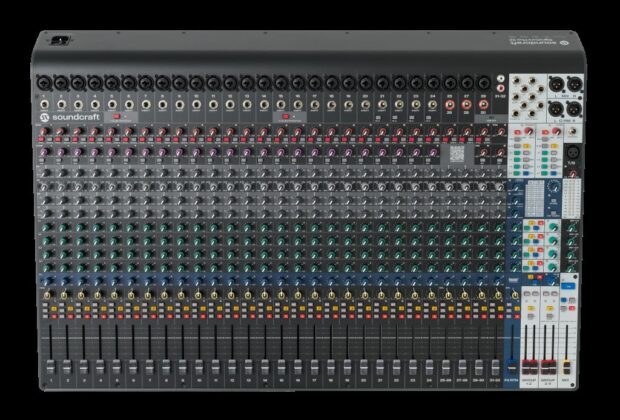The width and height of the screenshot is (620, 420).
Task: Click the headphone jack in the master section
Action: (x=573, y=132)
